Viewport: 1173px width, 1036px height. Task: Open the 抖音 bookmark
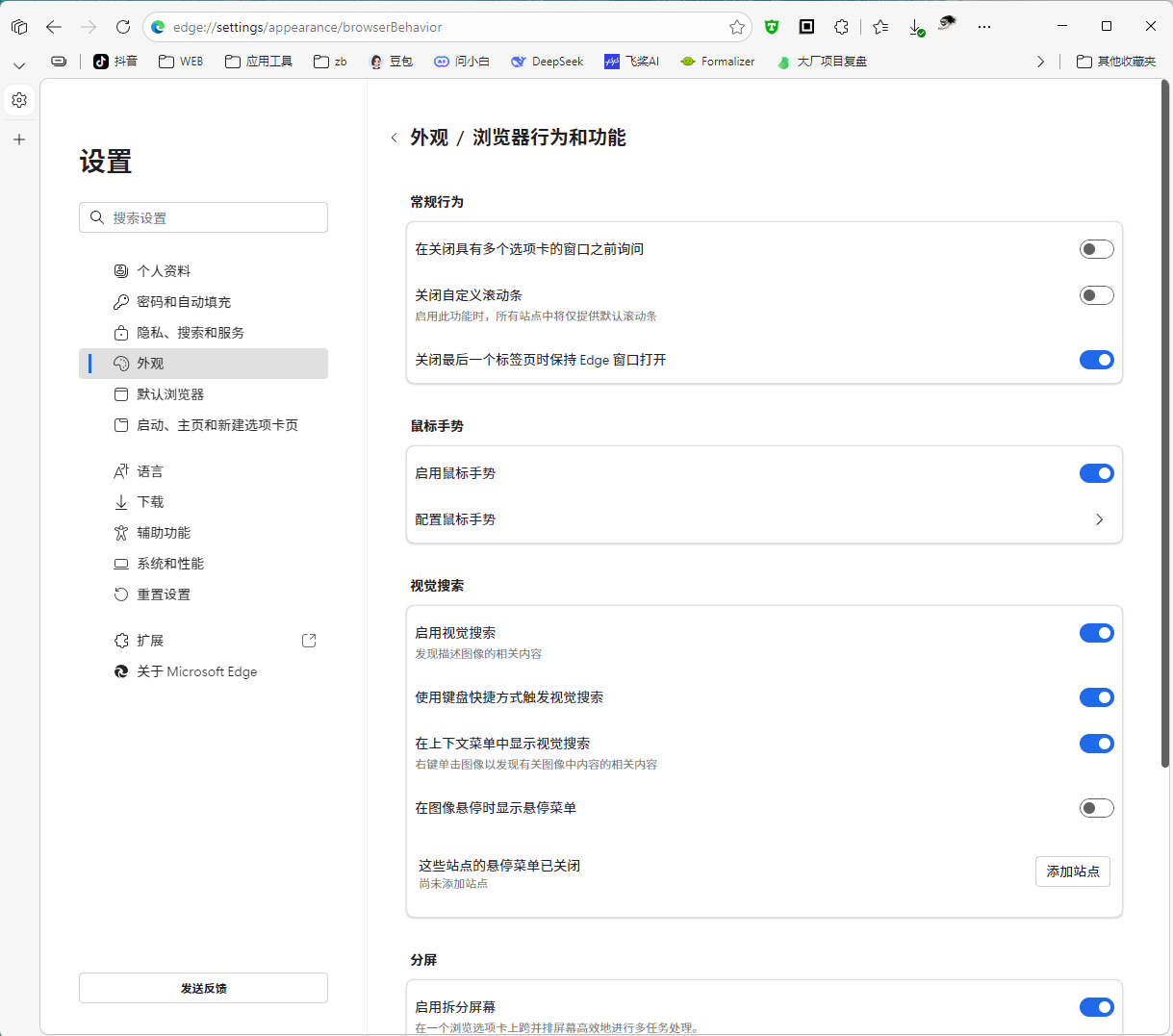[x=115, y=62]
